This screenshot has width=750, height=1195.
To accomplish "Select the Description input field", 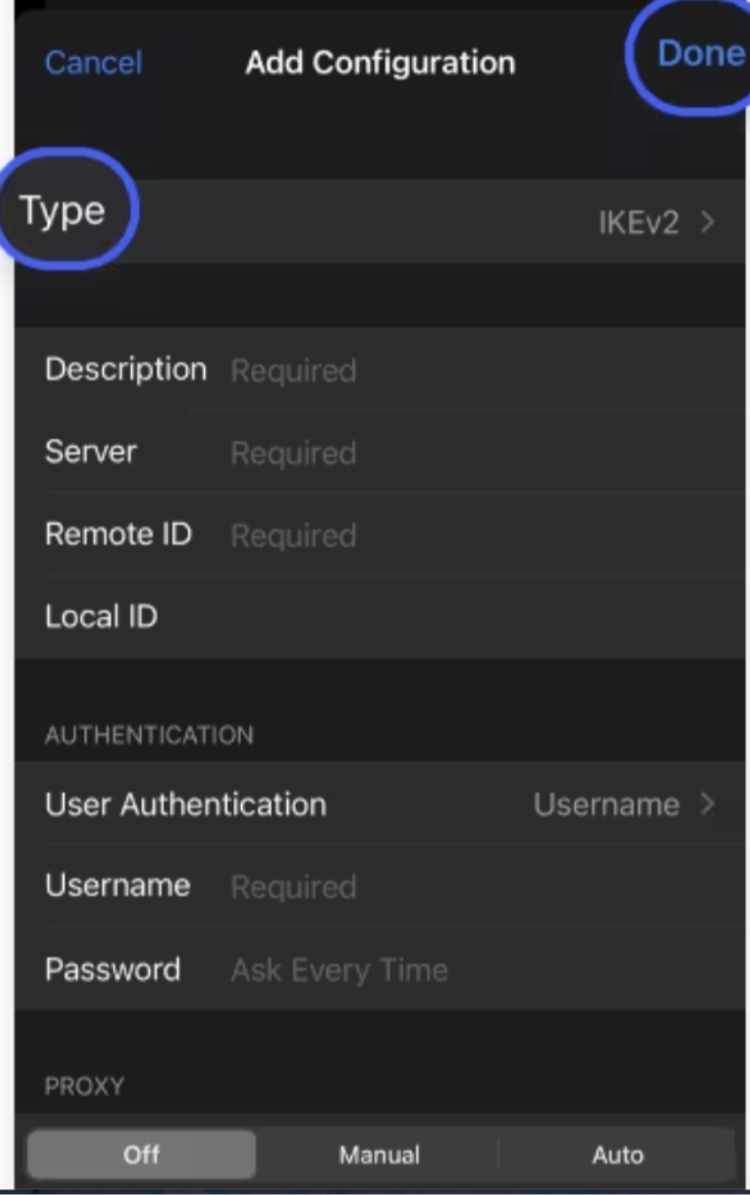I will coord(380,370).
